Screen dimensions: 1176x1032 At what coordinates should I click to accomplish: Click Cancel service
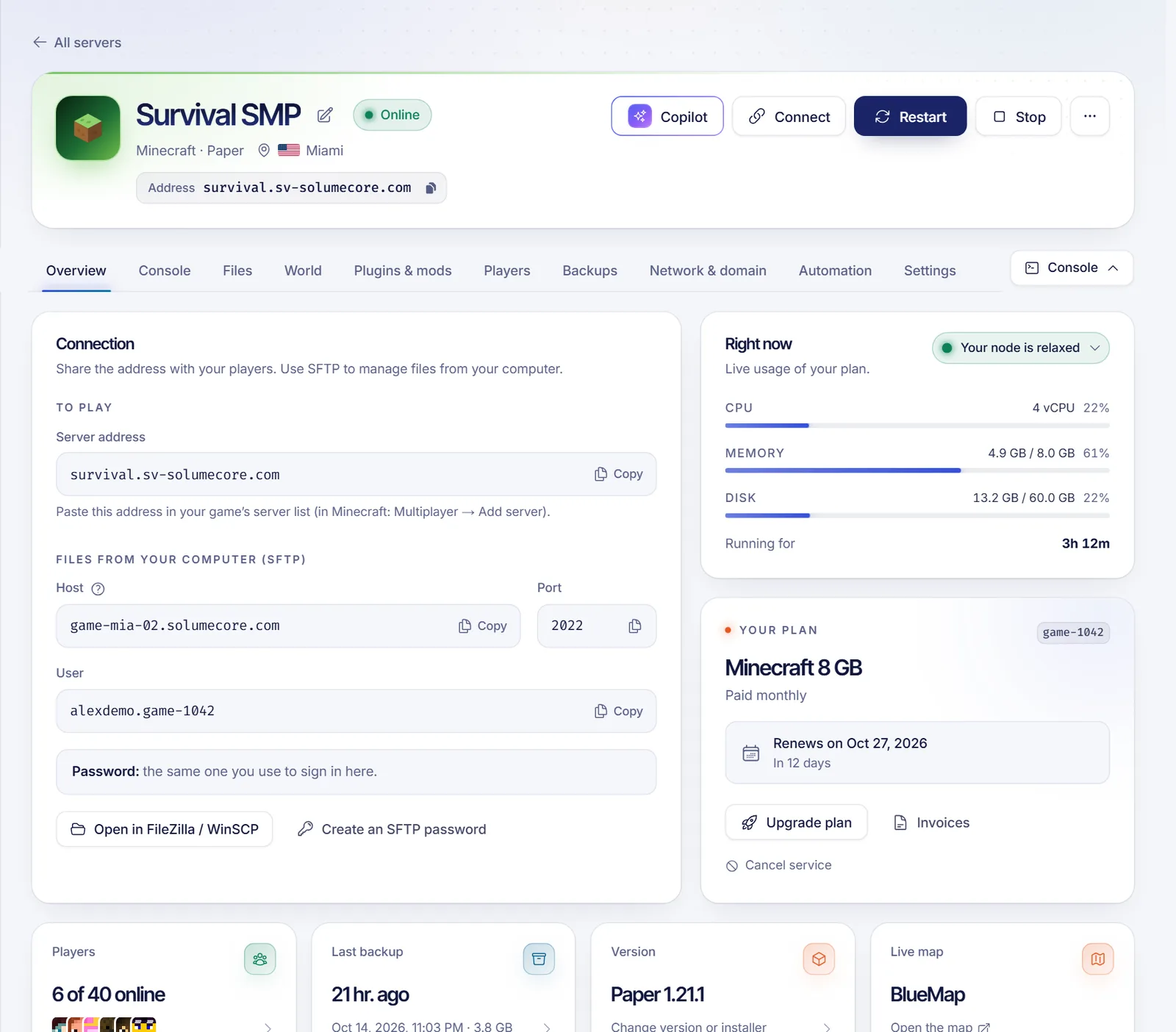(x=778, y=865)
